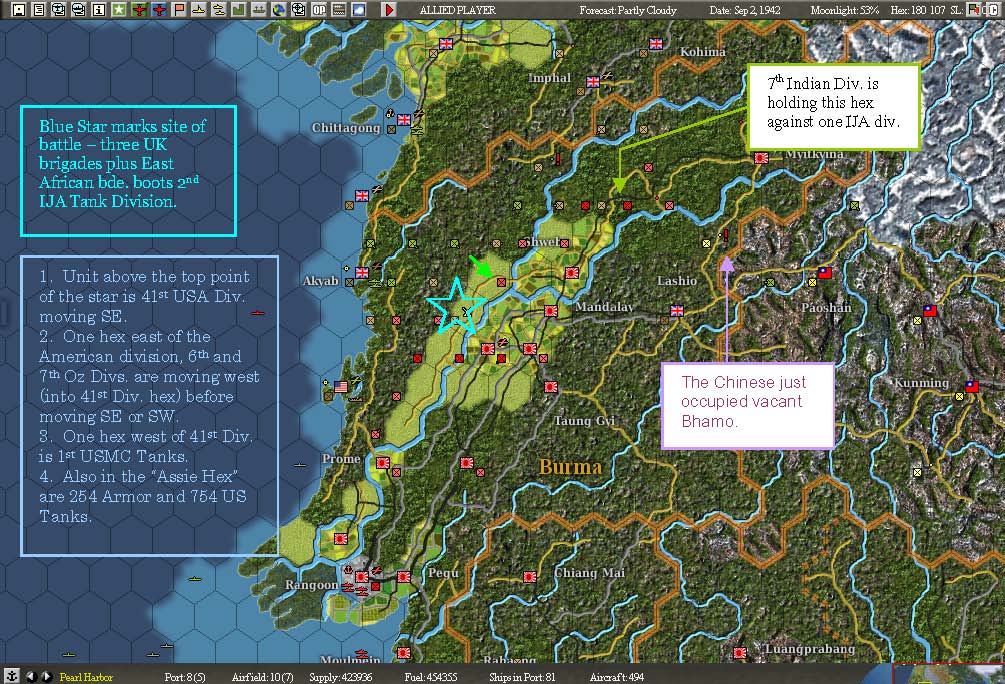This screenshot has width=1005, height=684.
Task: Open the document list icon in toolbar
Action: click(39, 10)
